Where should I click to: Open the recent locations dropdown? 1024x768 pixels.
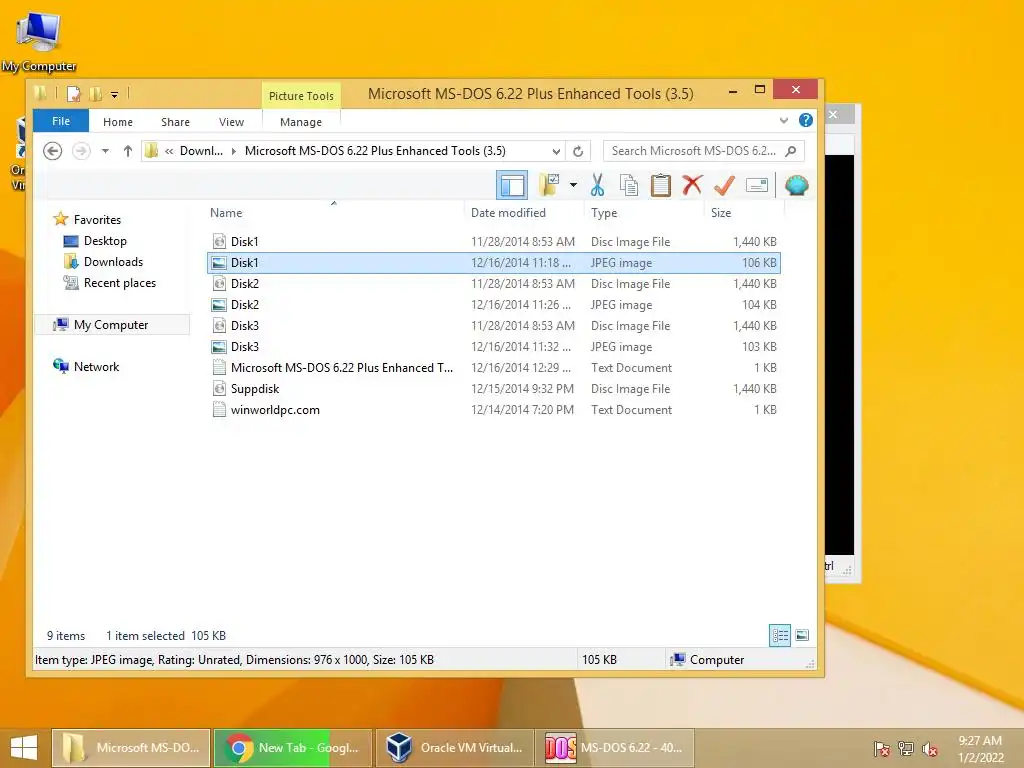point(105,151)
